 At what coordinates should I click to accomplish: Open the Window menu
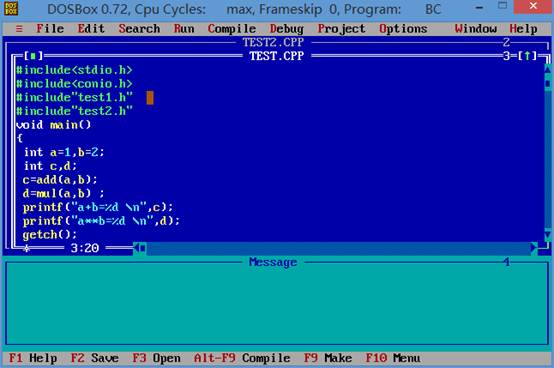pyautogui.click(x=476, y=29)
